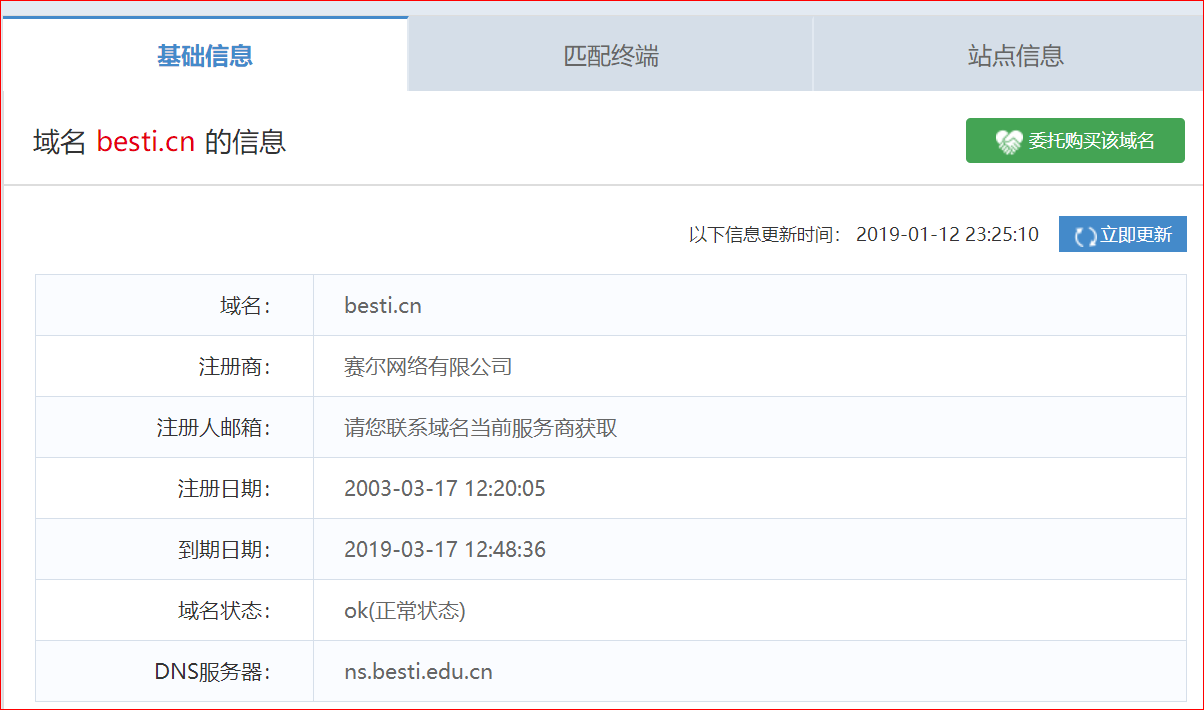The image size is (1204, 710).
Task: Click the refresh arrows icon in 立即更新
Action: pos(1085,236)
